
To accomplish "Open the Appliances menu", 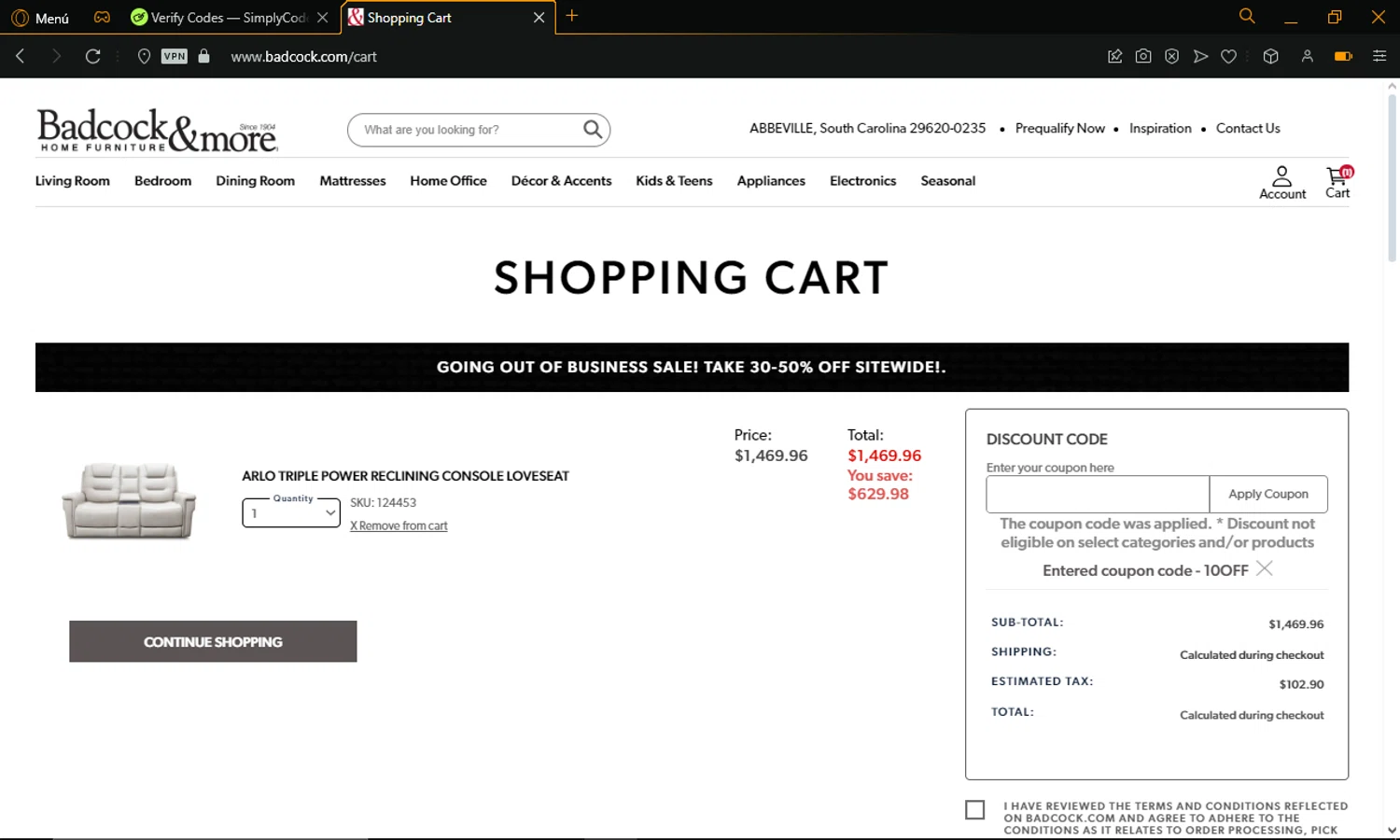I will click(x=771, y=181).
